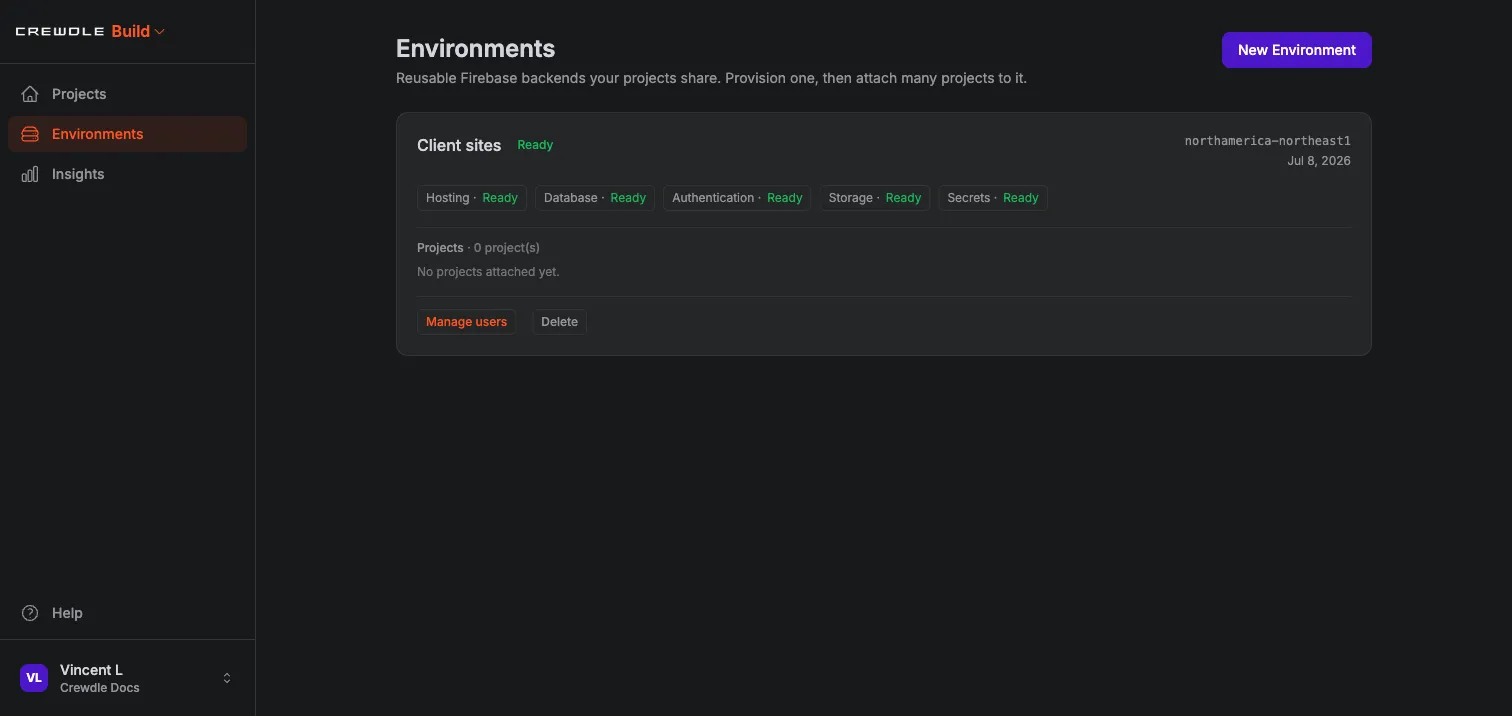Click the Client sites environment title
1512x716 pixels.
[x=459, y=145]
